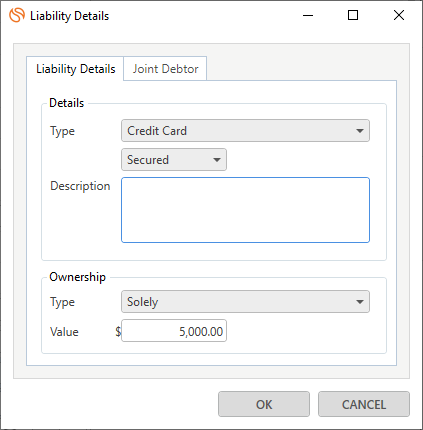
Task: Select the Liability Details tab
Action: tap(75, 69)
